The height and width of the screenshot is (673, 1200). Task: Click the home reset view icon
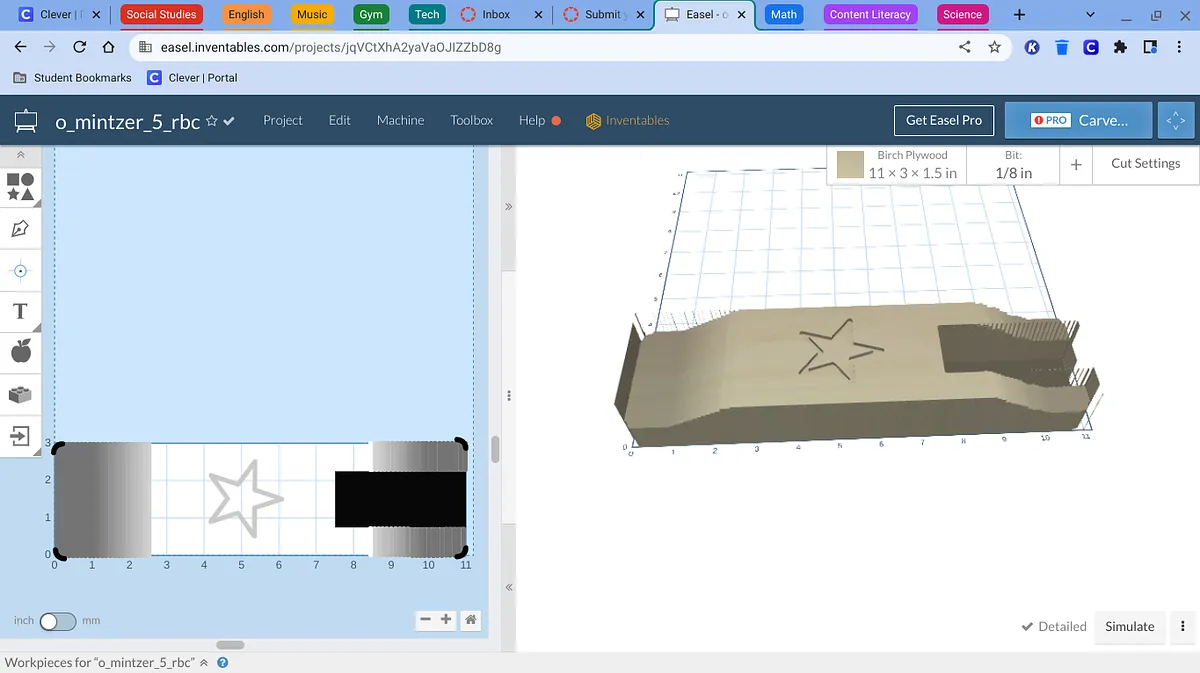[x=469, y=620]
